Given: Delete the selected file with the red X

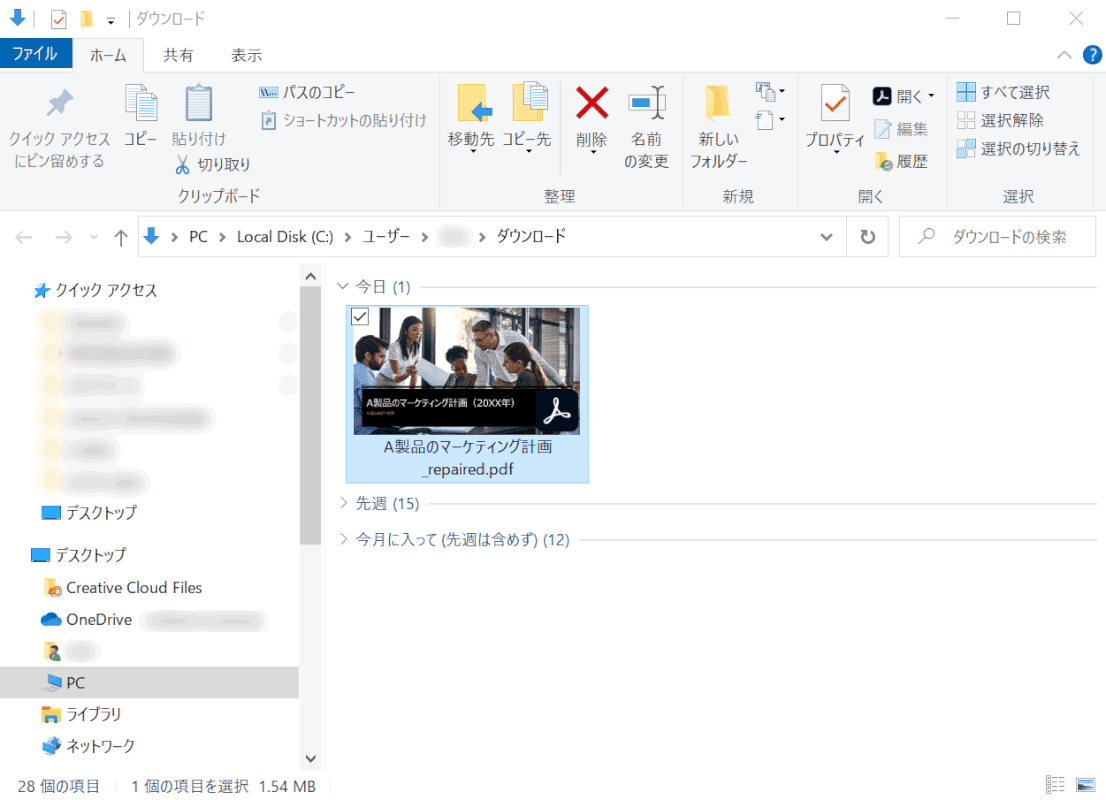Looking at the screenshot, I should [592, 118].
